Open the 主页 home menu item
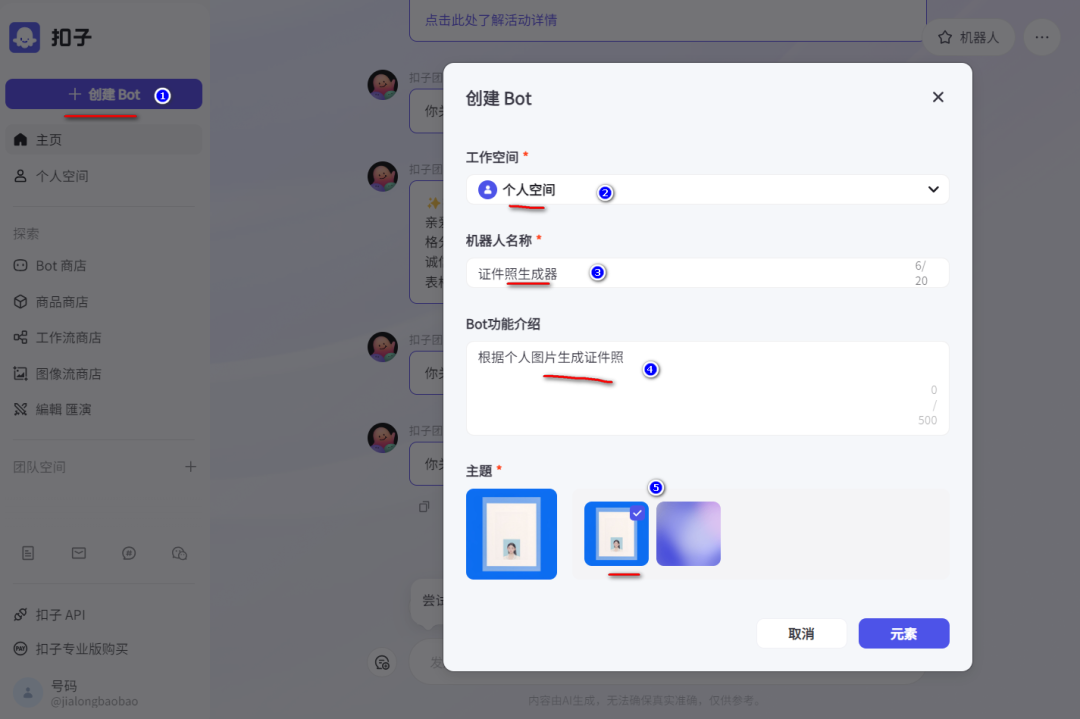Screen dimensions: 1080x719 tap(103, 140)
